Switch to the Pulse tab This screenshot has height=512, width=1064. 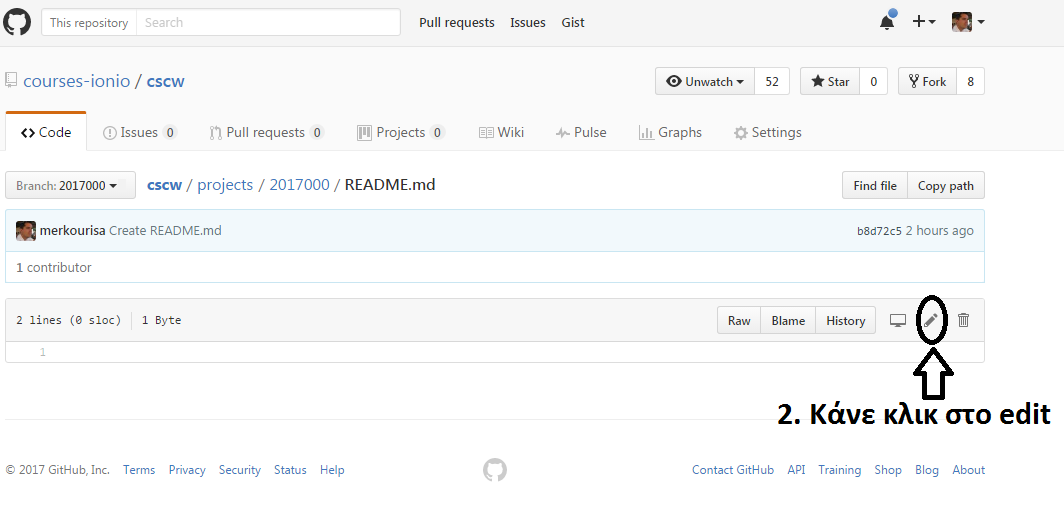coord(581,132)
